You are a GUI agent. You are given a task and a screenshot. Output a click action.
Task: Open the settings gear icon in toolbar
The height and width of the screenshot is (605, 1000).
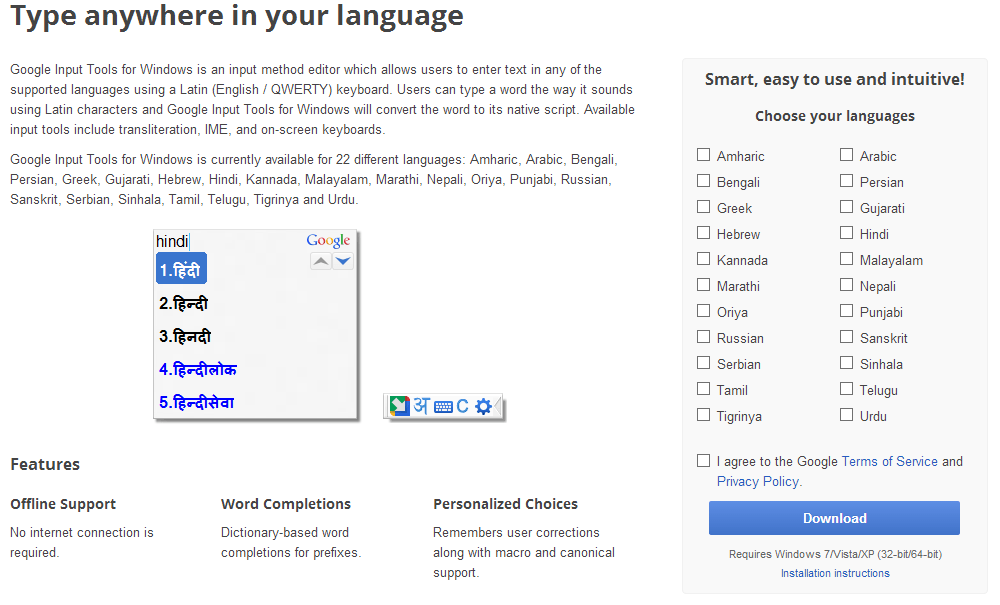483,406
